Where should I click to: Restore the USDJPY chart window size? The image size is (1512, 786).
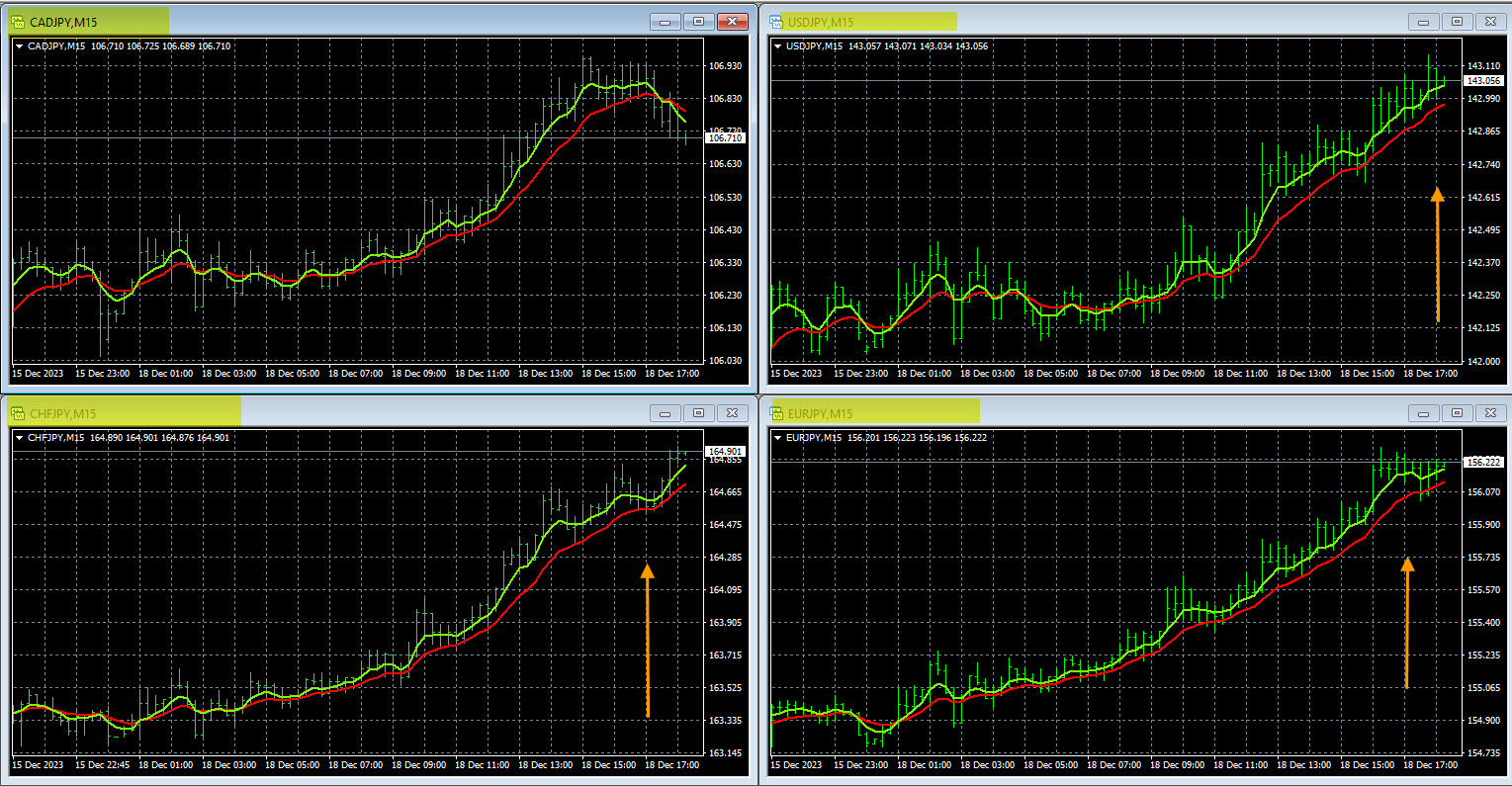coord(1456,21)
